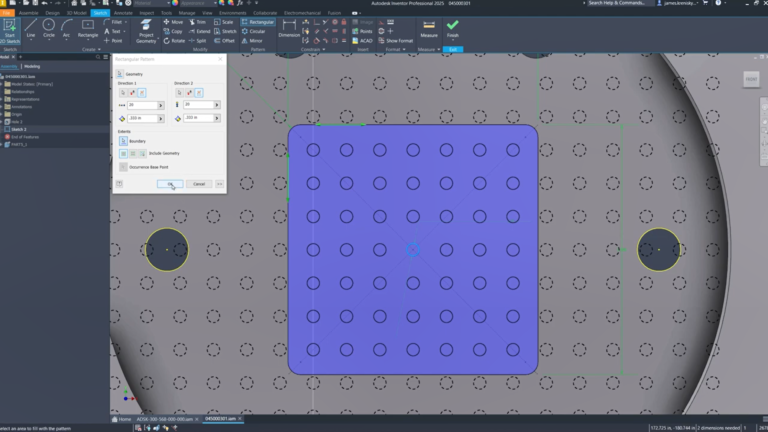Choose the Point tool

113,41
